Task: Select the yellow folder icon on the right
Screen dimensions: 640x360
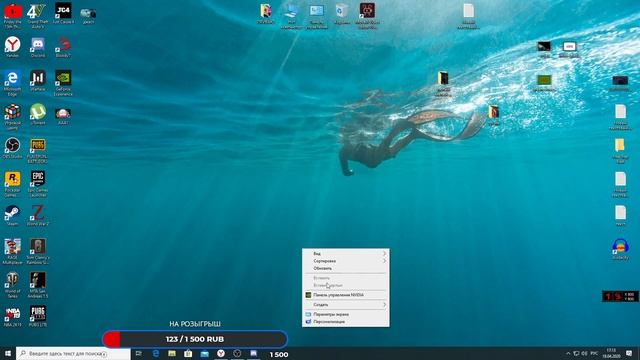Action: click(620, 151)
